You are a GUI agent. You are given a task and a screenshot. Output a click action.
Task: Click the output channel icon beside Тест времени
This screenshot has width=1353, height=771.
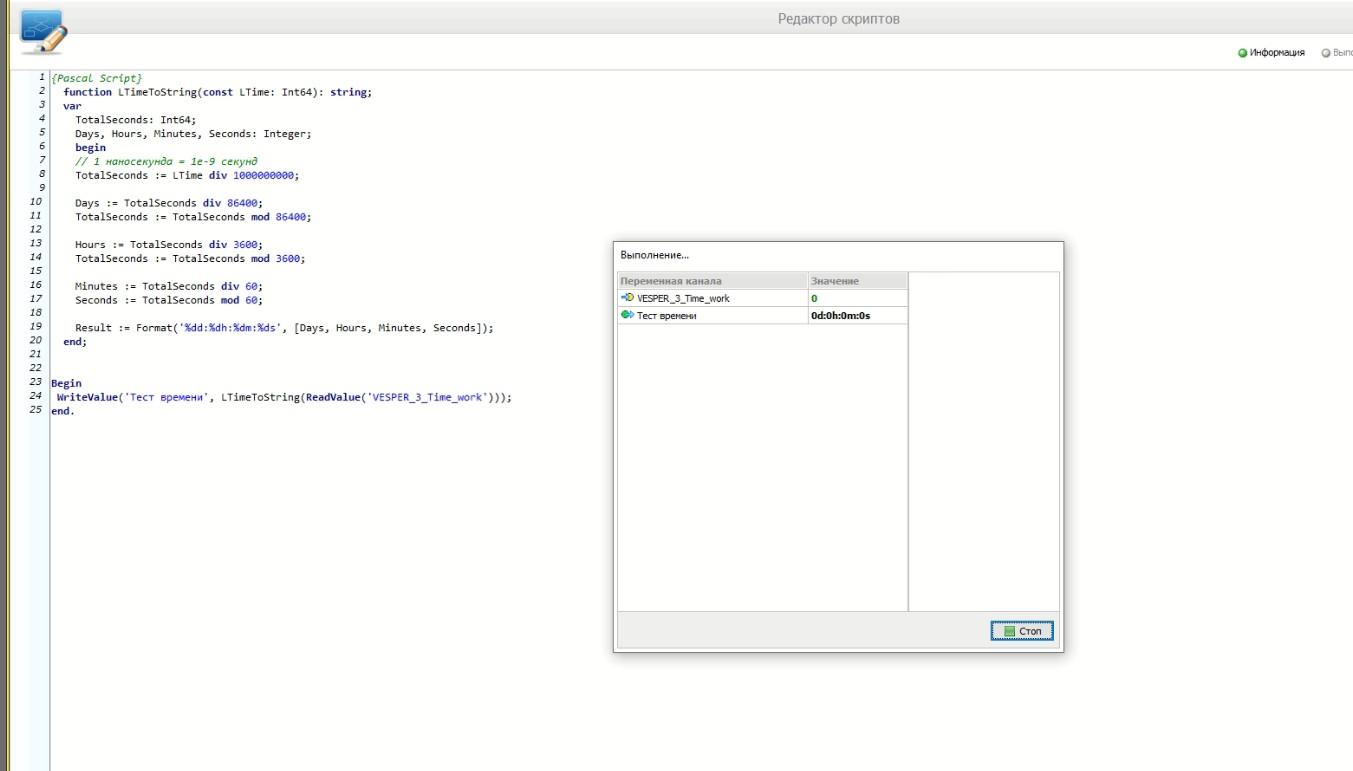click(627, 315)
